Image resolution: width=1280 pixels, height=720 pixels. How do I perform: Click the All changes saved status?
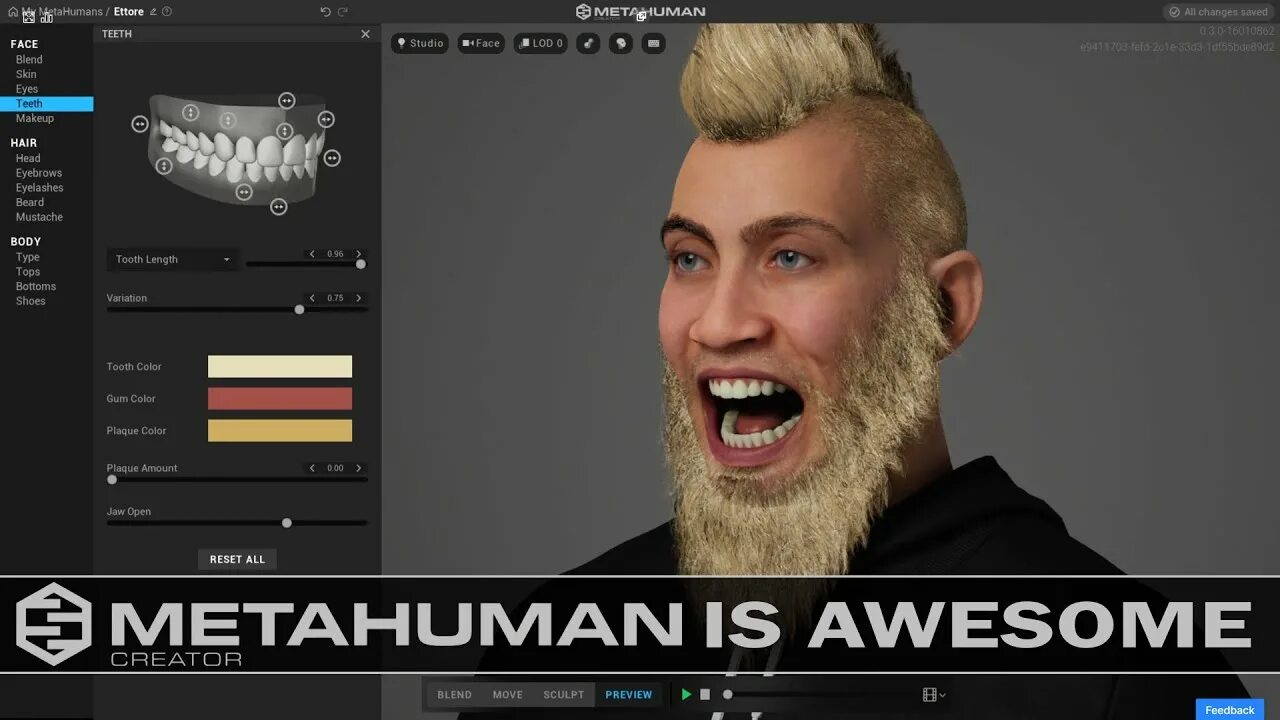pyautogui.click(x=1218, y=12)
